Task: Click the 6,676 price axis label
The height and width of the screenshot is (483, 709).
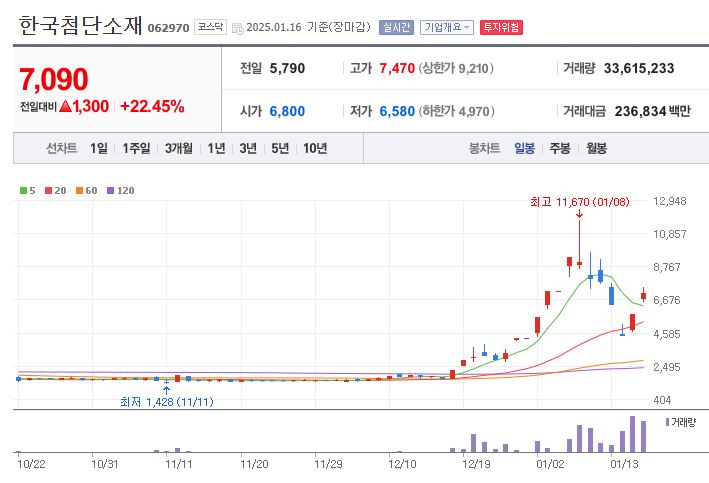Action: pyautogui.click(x=666, y=300)
